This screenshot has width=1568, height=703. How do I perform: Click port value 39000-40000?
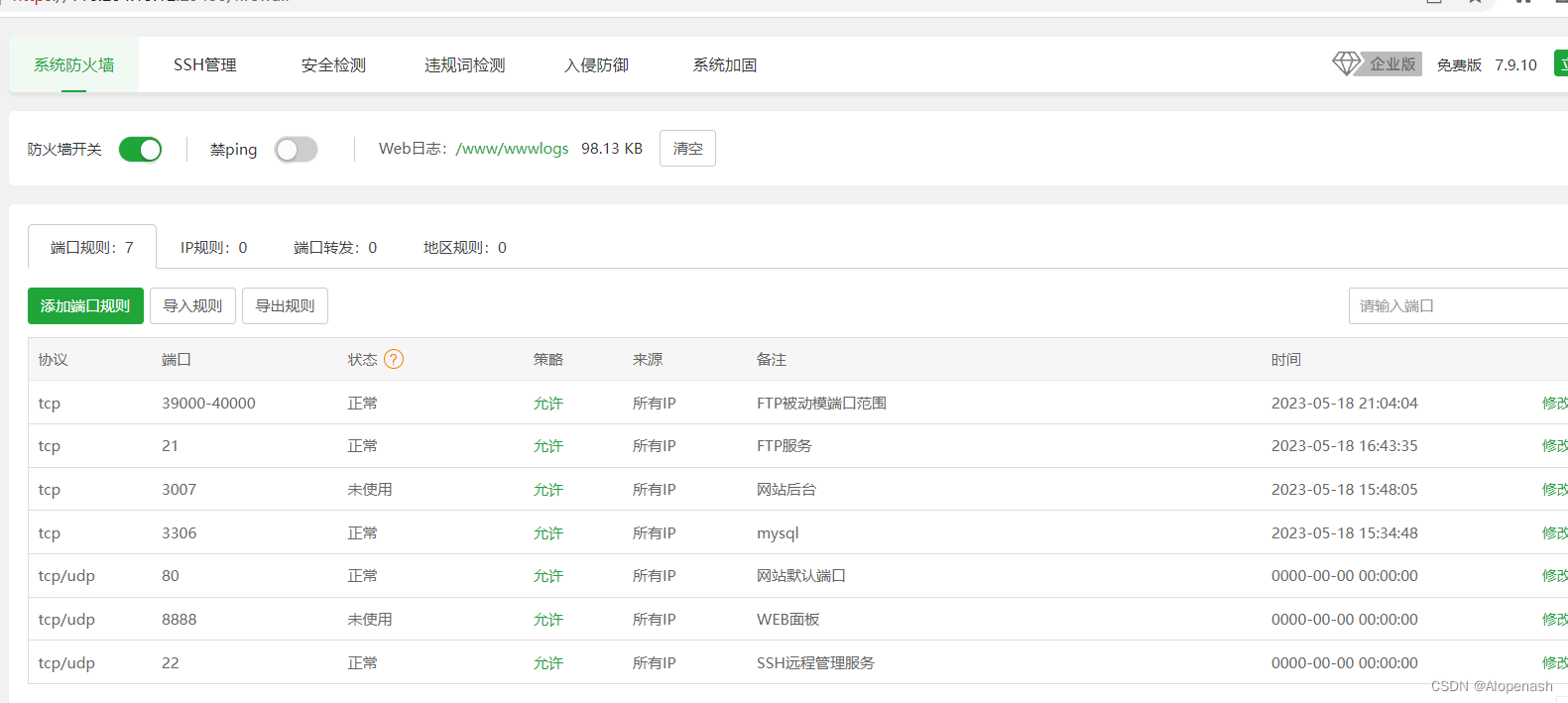[208, 403]
